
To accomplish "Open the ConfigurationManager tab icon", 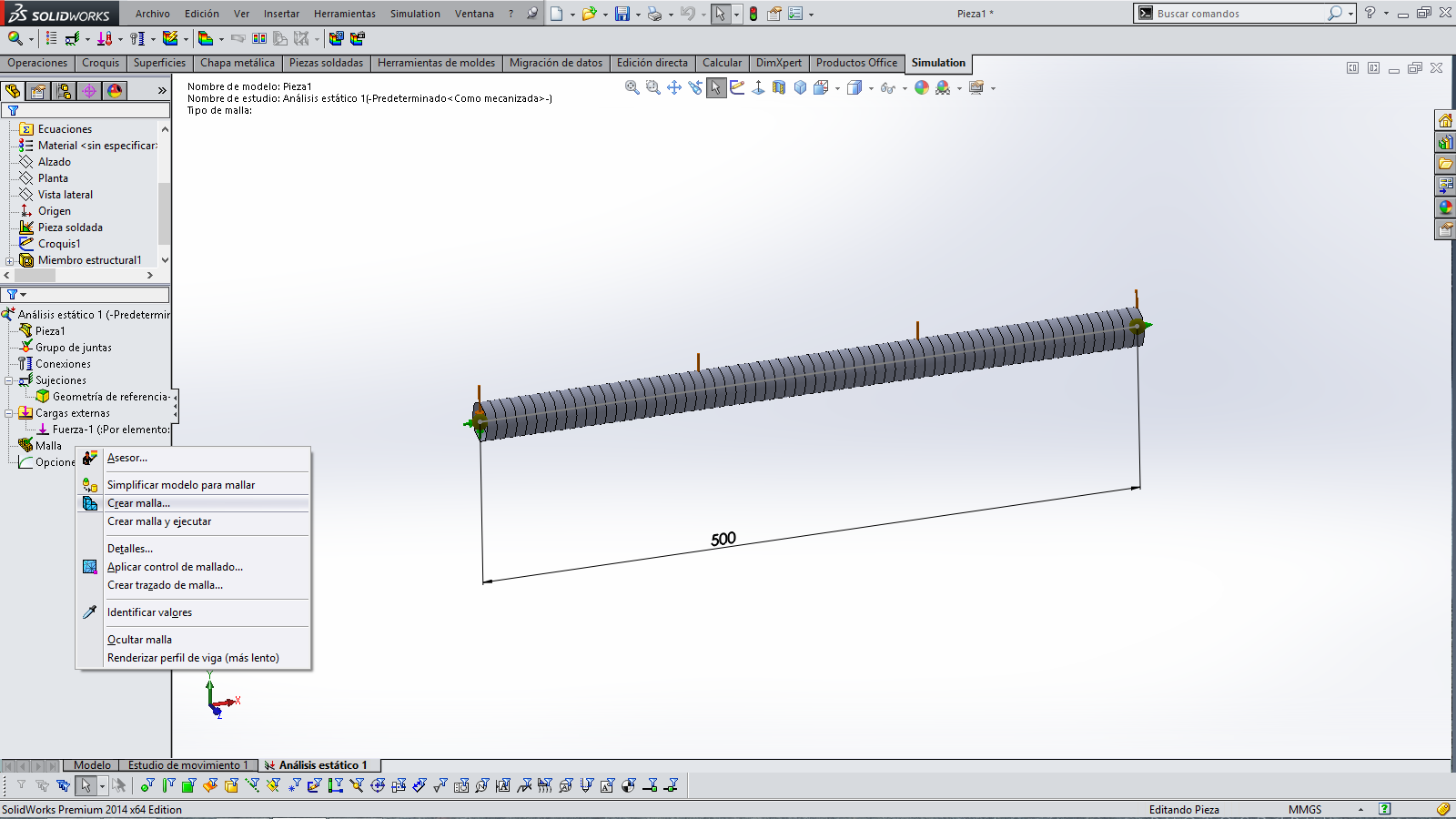I will (x=64, y=91).
